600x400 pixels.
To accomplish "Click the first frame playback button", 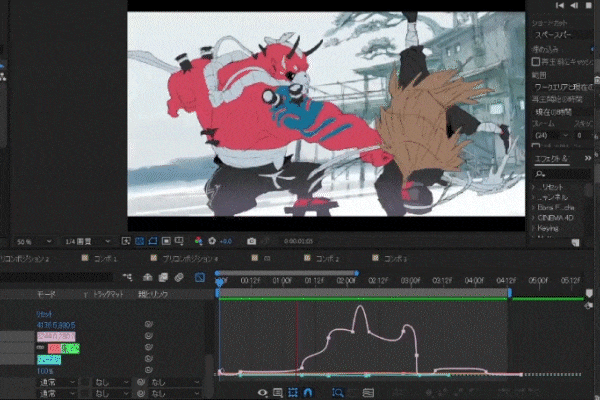I will [560, 5].
